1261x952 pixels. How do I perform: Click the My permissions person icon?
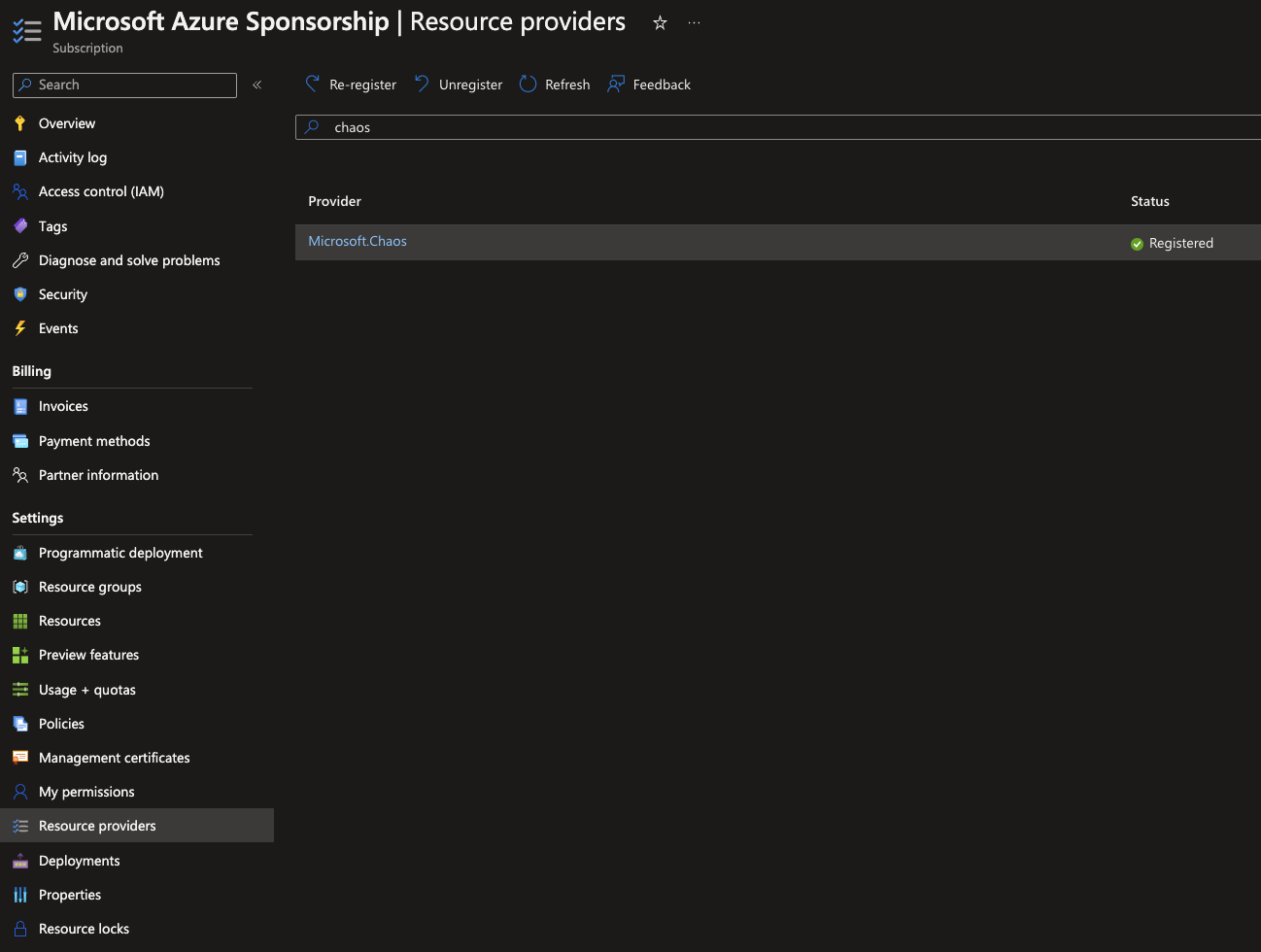(x=20, y=792)
